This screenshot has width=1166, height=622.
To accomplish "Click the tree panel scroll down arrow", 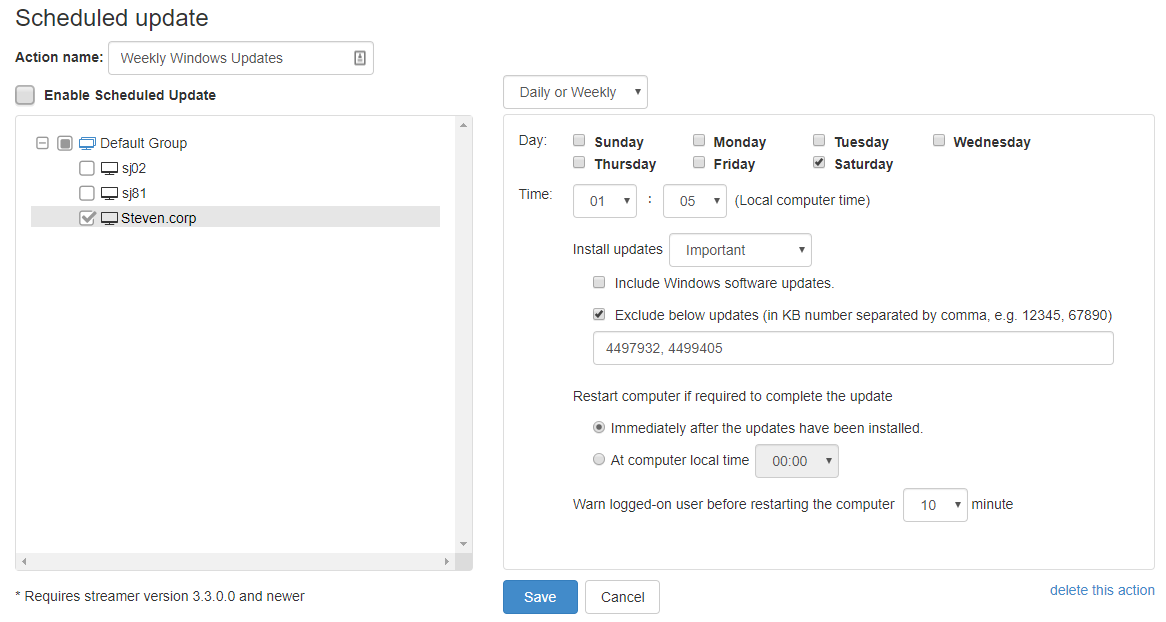I will pyautogui.click(x=463, y=544).
